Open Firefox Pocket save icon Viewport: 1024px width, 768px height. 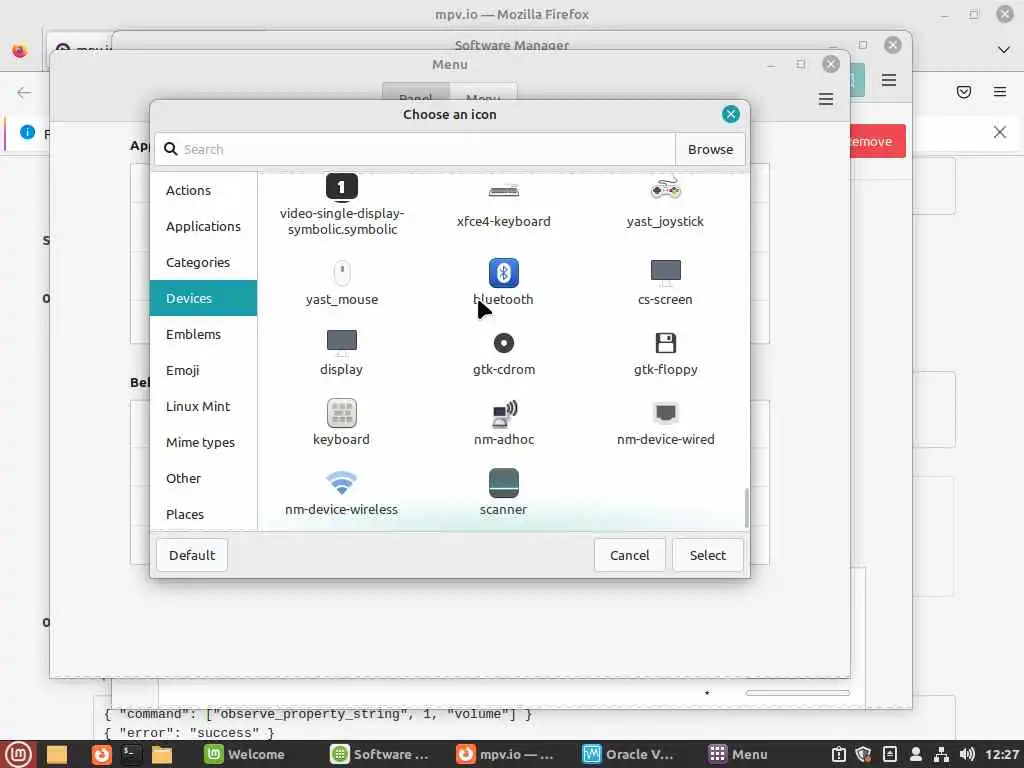(x=964, y=91)
